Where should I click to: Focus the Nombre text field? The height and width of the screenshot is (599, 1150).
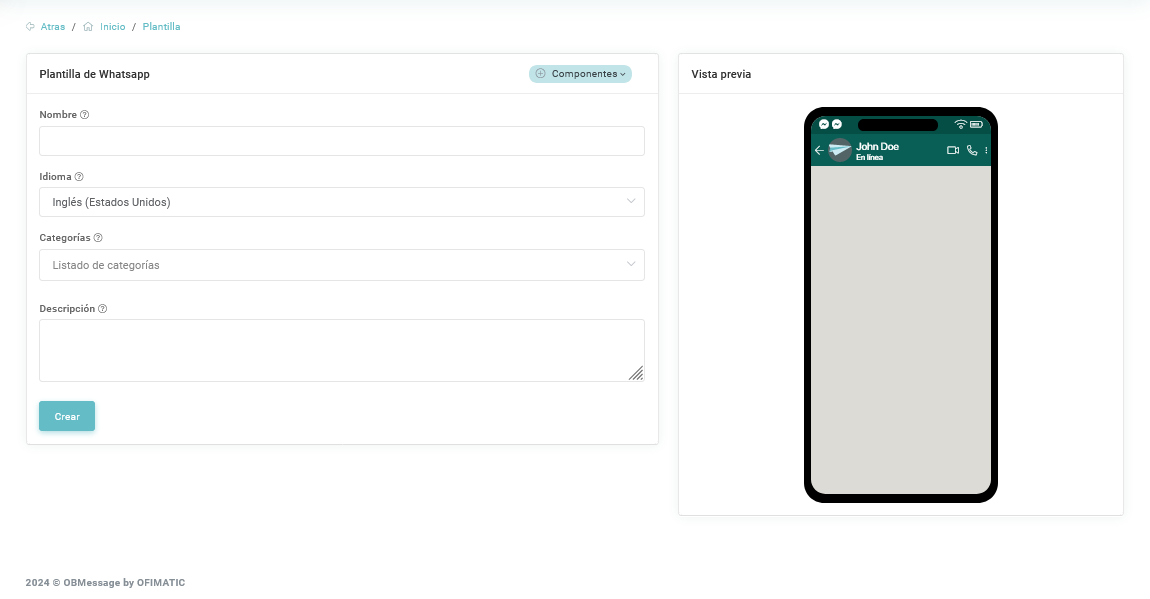(x=341, y=141)
